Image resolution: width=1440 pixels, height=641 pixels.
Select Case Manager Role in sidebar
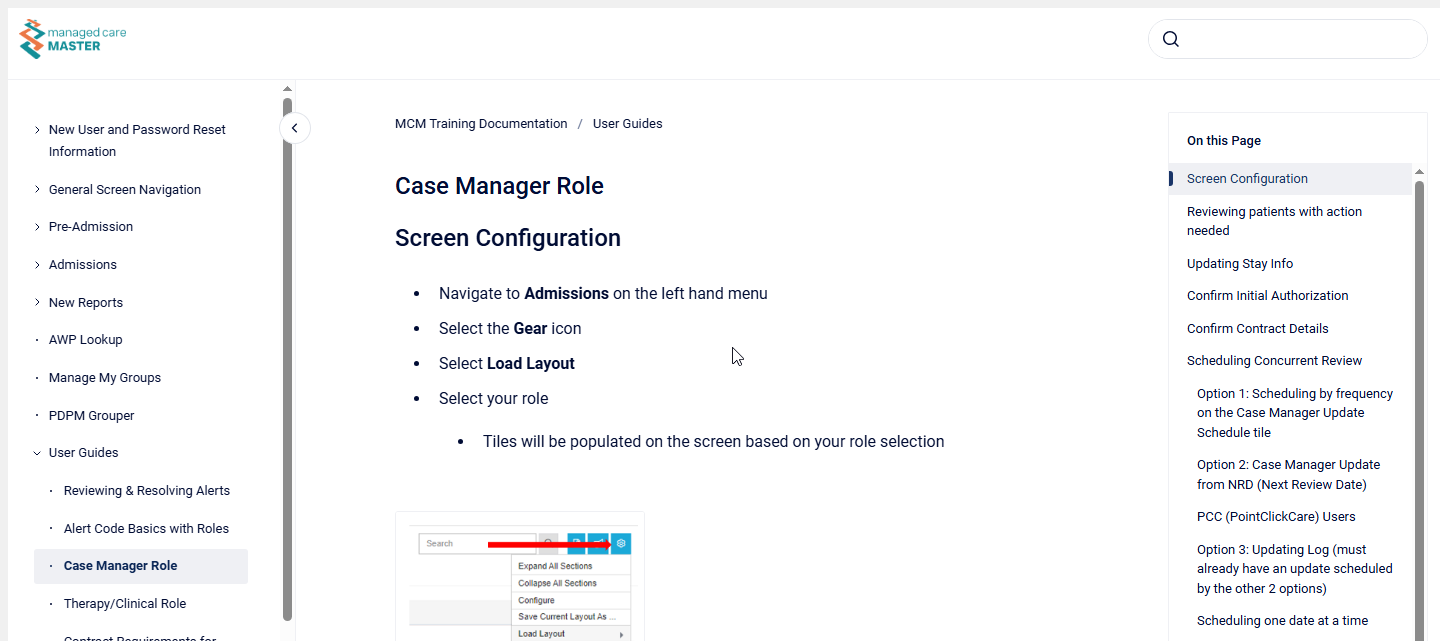[x=141, y=566]
